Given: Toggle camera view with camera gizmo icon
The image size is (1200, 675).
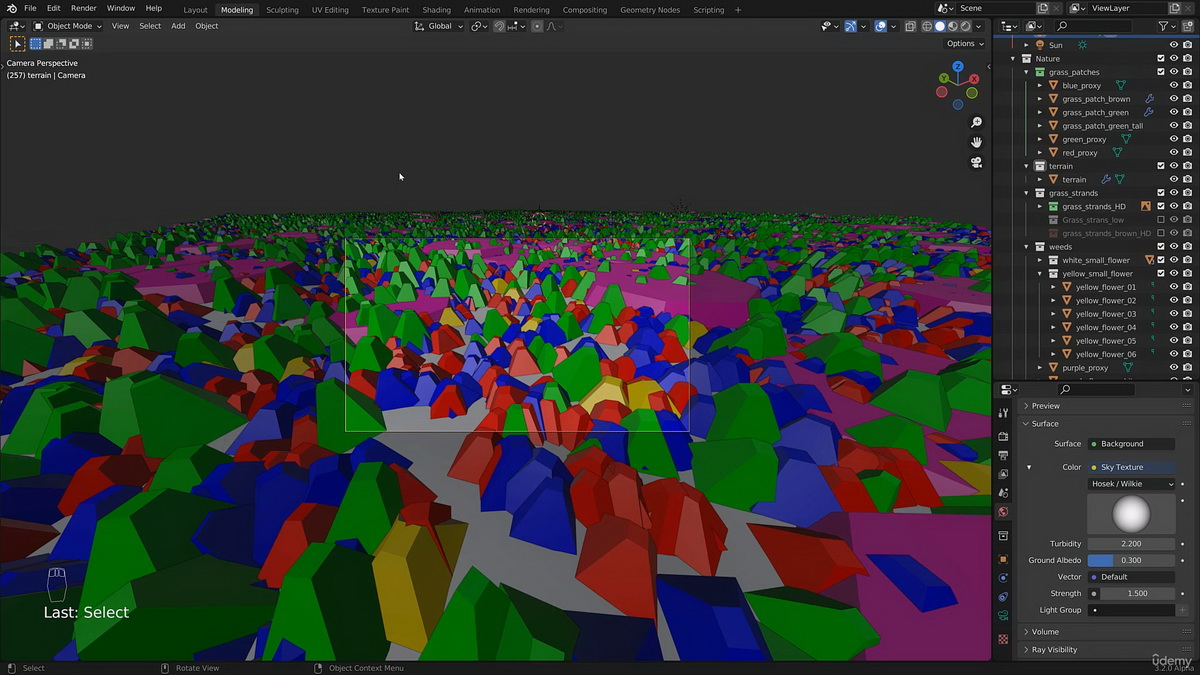Looking at the screenshot, I should click(x=977, y=162).
